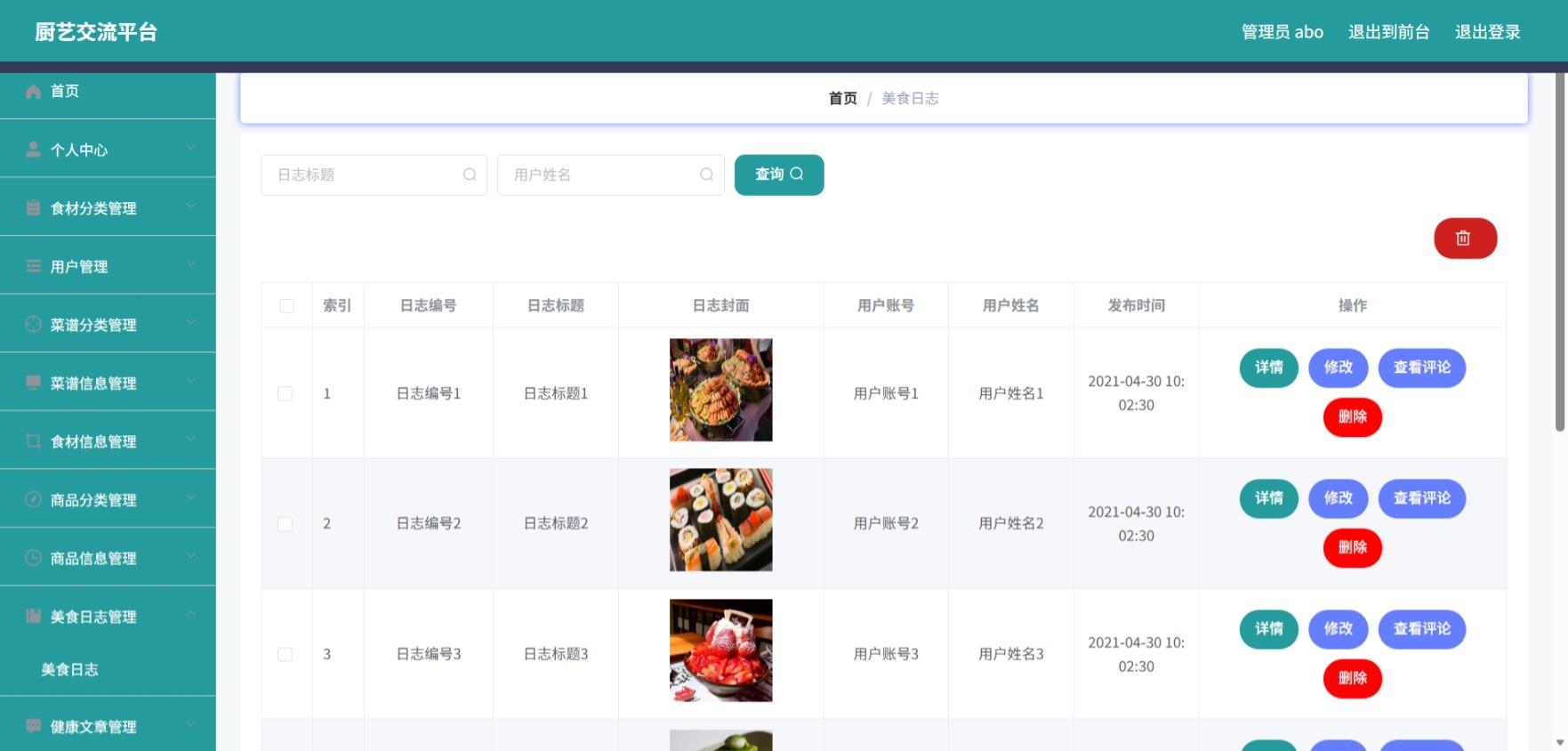
Task: Click the 查询 search button
Action: (x=779, y=174)
